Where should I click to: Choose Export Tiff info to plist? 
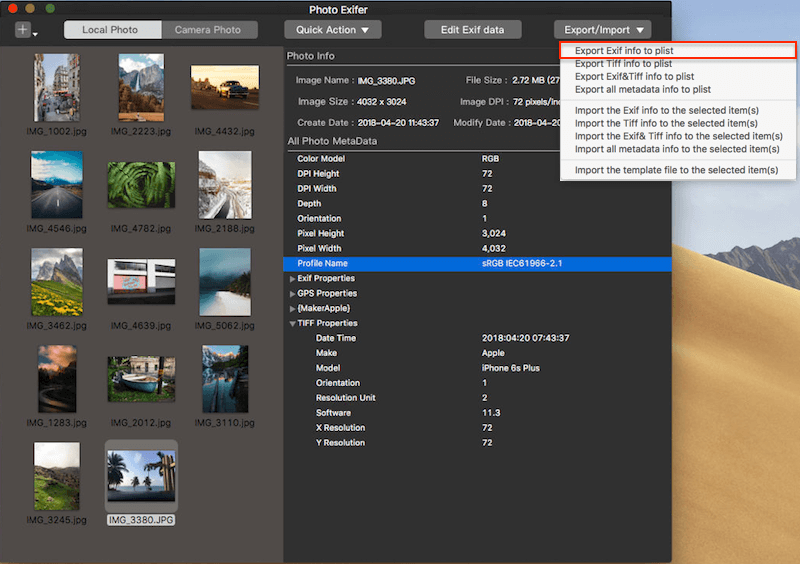click(678, 63)
